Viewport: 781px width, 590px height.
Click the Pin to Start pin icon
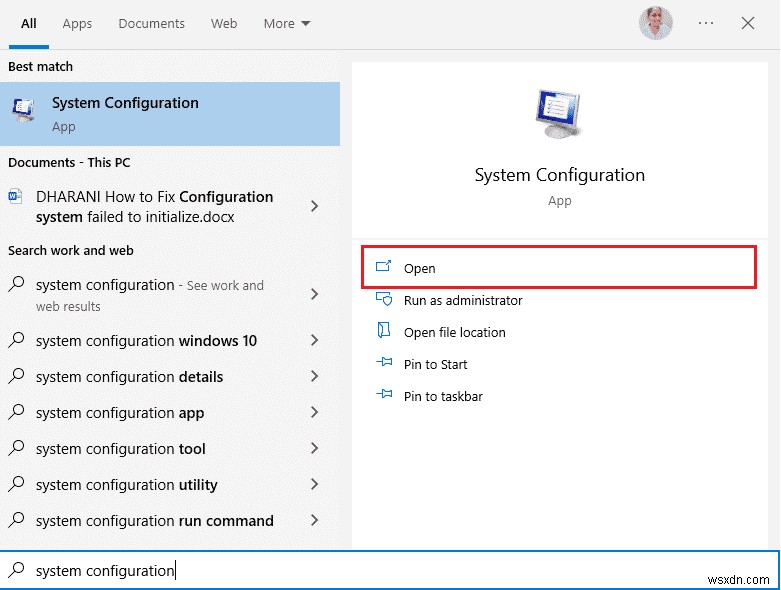pyautogui.click(x=383, y=364)
